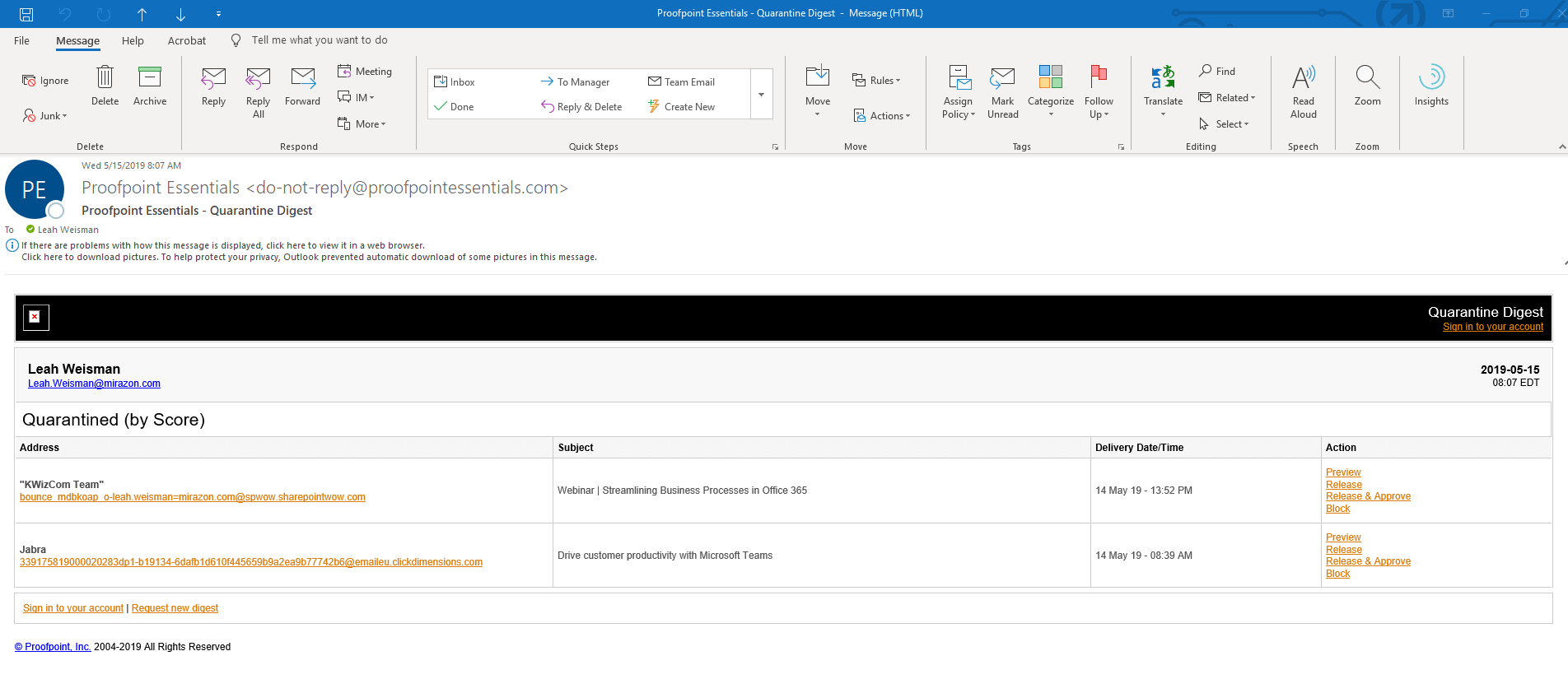Click the Reply All button
Screen dimensions: 1568x693
coord(259,92)
